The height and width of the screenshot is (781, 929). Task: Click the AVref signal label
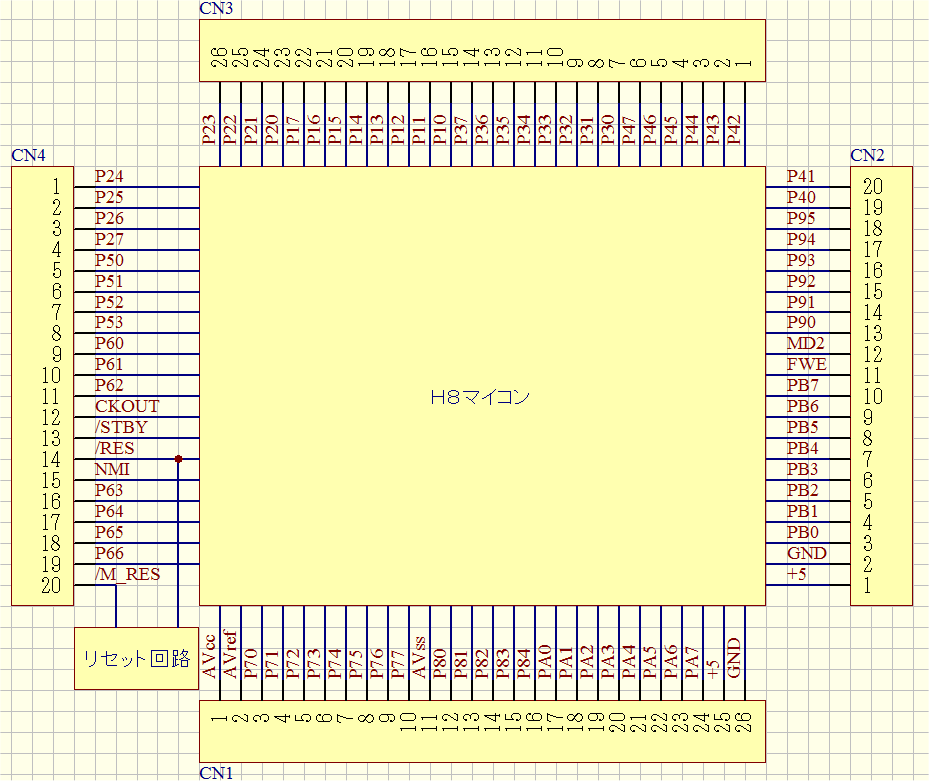pos(230,655)
